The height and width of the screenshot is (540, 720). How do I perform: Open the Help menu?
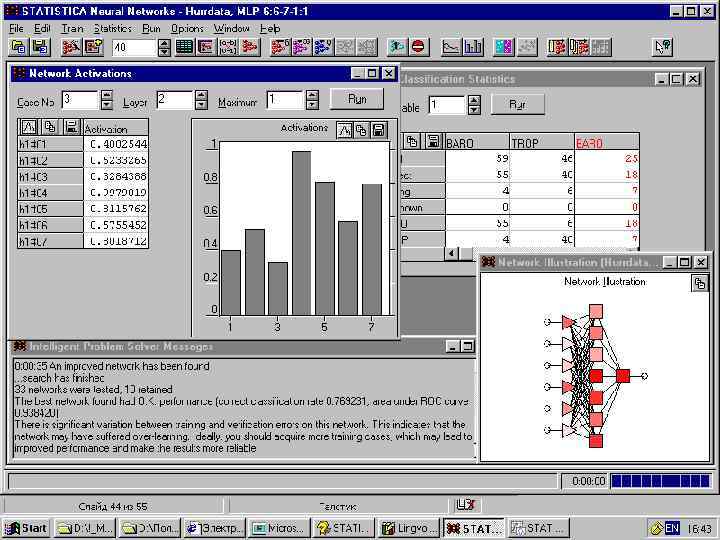click(270, 28)
